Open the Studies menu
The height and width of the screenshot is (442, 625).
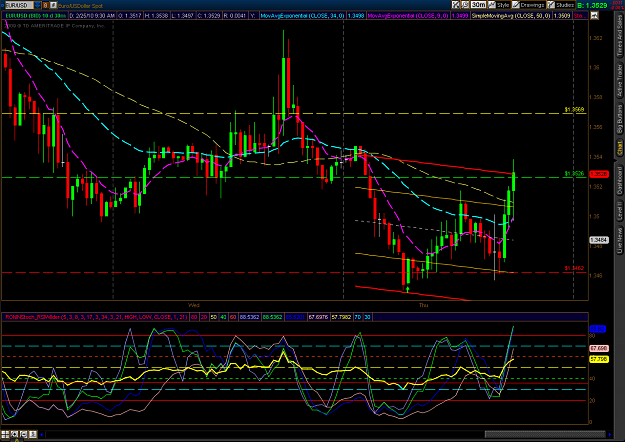coord(561,5)
